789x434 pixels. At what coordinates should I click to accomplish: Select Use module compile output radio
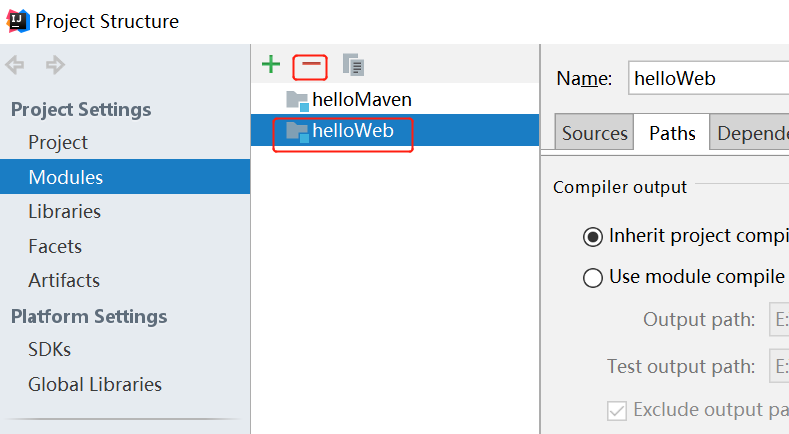pyautogui.click(x=592, y=277)
